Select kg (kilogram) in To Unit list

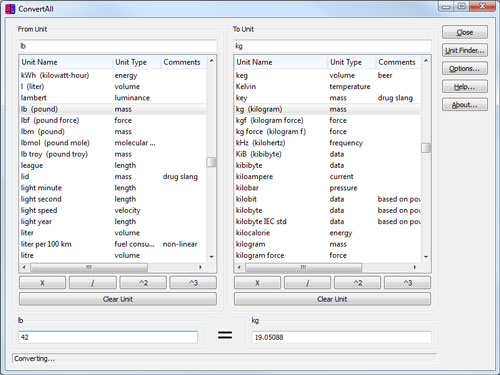(x=328, y=109)
